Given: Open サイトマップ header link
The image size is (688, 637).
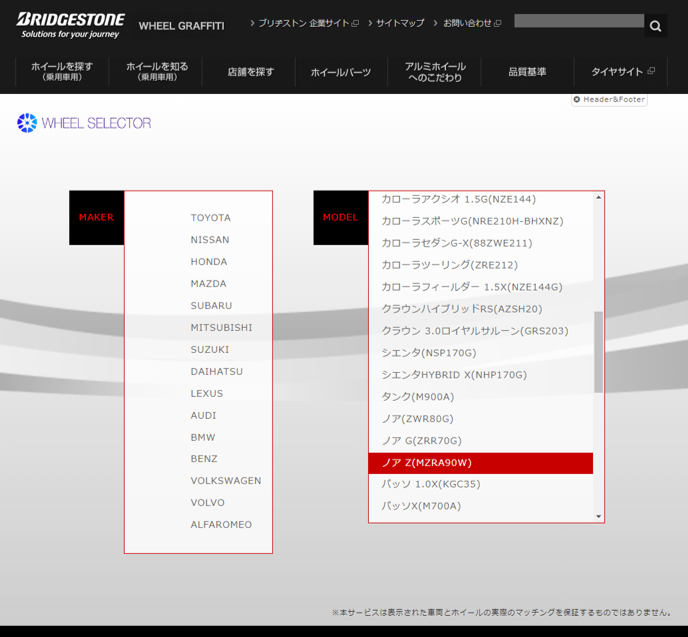Looking at the screenshot, I should [x=400, y=23].
